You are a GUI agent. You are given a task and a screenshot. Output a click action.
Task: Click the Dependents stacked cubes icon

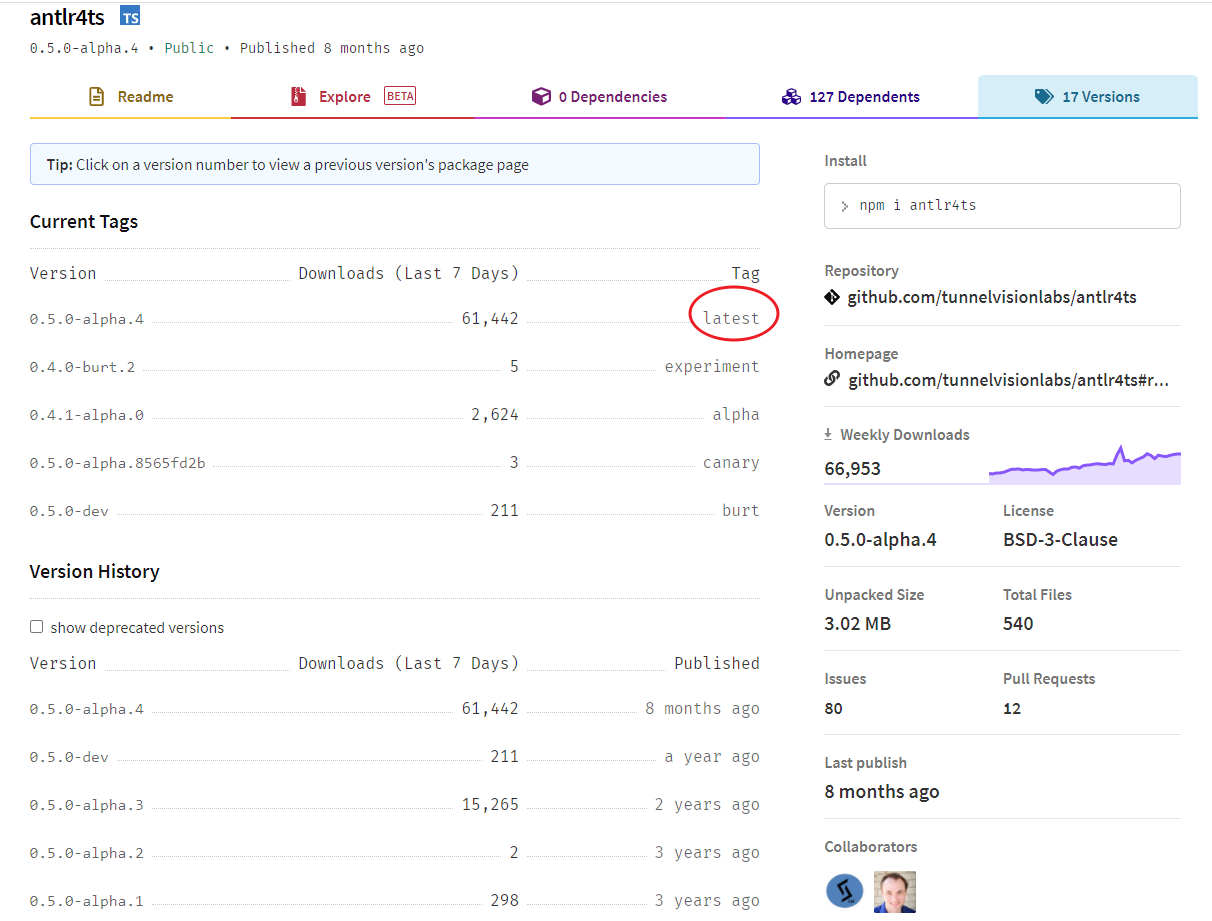coord(791,97)
